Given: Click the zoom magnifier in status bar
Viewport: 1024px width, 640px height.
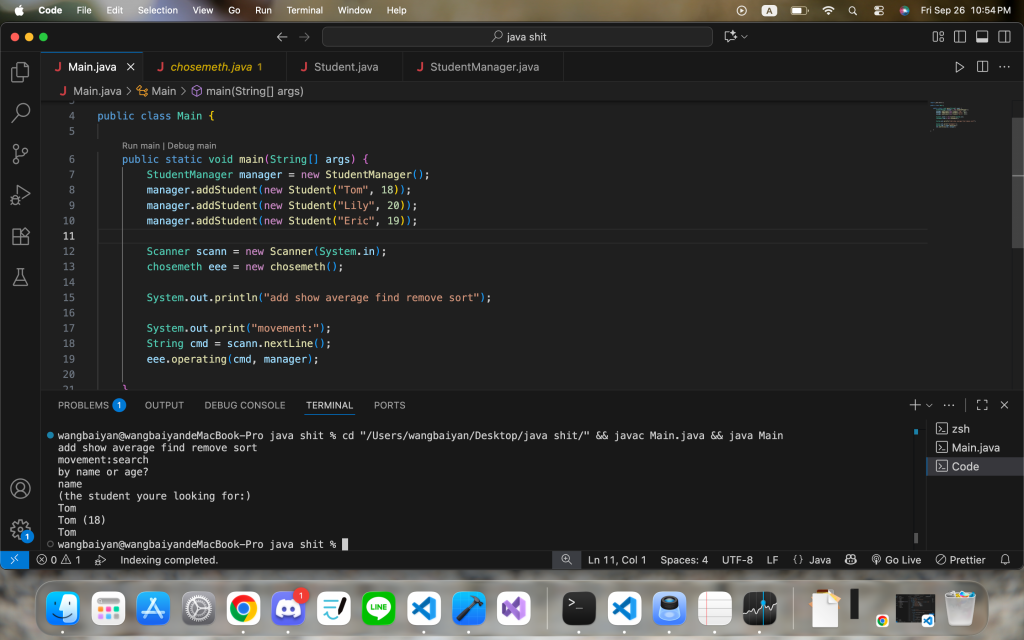Looking at the screenshot, I should coord(566,560).
